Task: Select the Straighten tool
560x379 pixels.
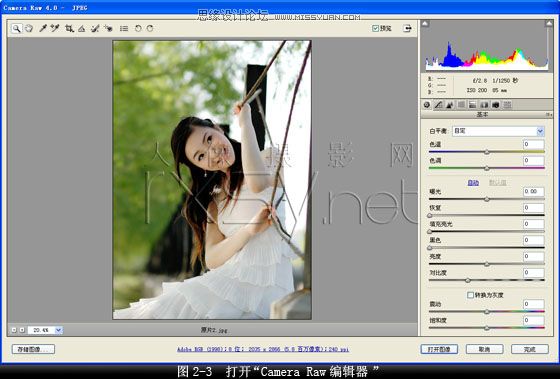Action: [82, 28]
